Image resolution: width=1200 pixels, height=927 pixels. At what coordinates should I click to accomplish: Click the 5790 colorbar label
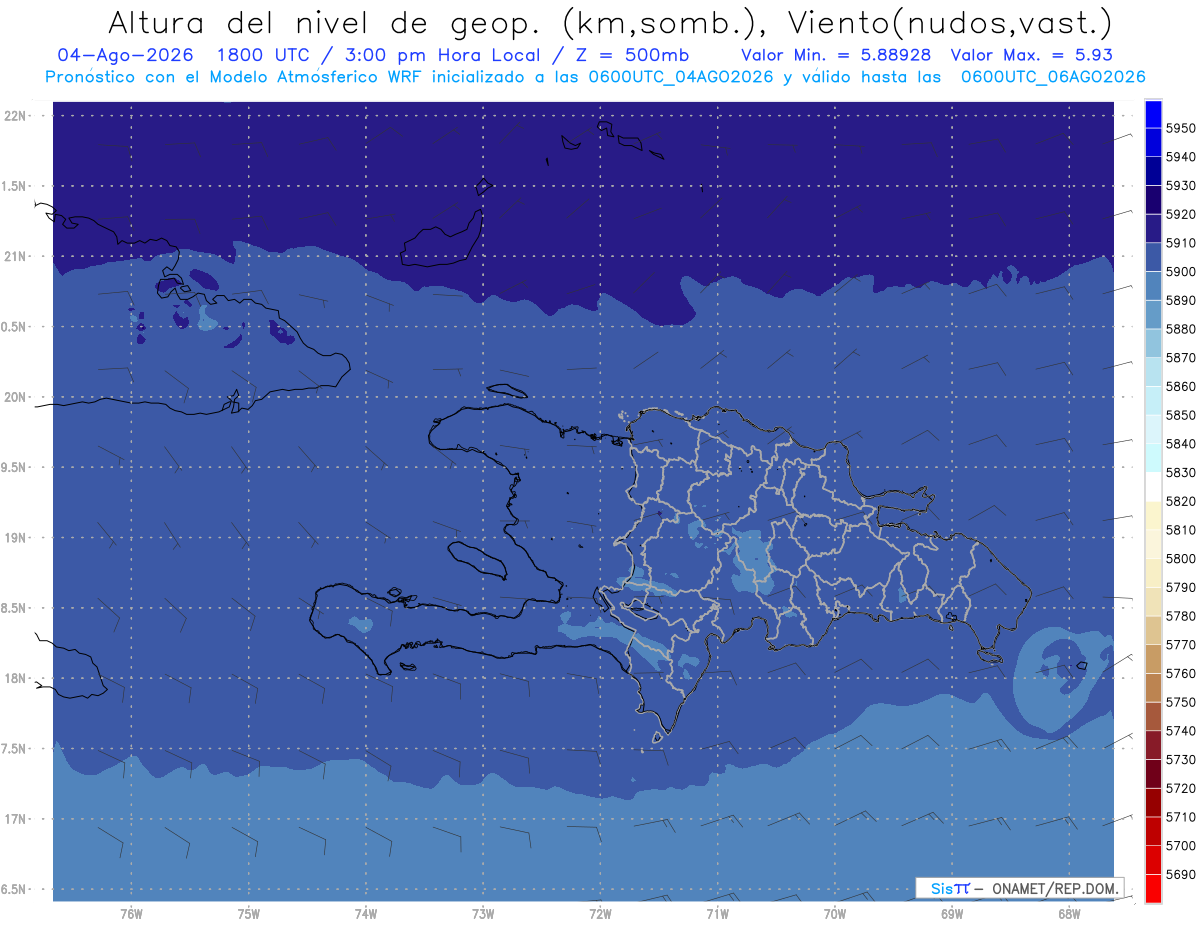pos(1181,587)
